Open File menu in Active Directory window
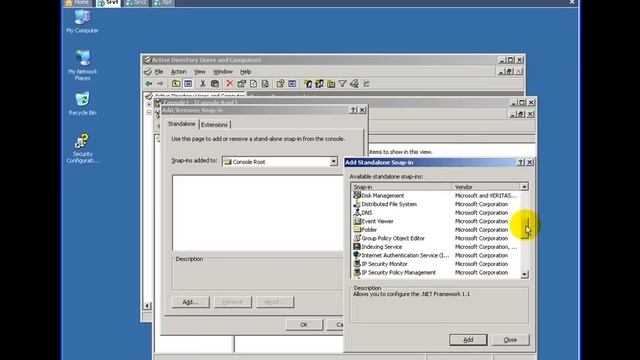The width and height of the screenshot is (640, 360). (159, 72)
